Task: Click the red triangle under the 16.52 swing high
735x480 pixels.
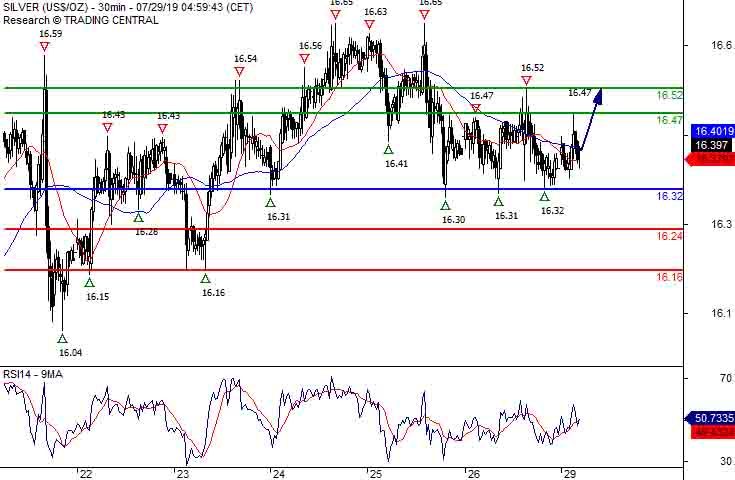Action: (x=526, y=81)
